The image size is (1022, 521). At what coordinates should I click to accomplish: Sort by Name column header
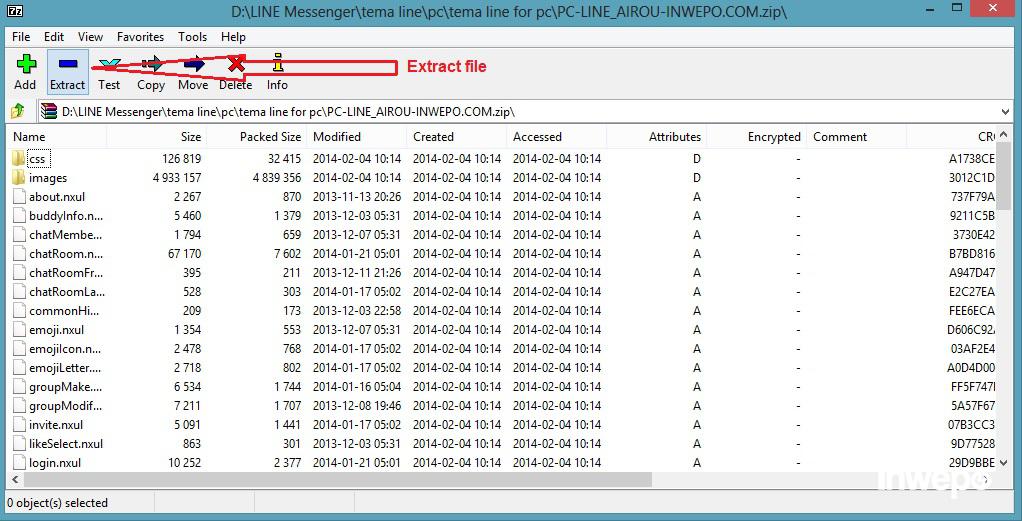tap(57, 137)
